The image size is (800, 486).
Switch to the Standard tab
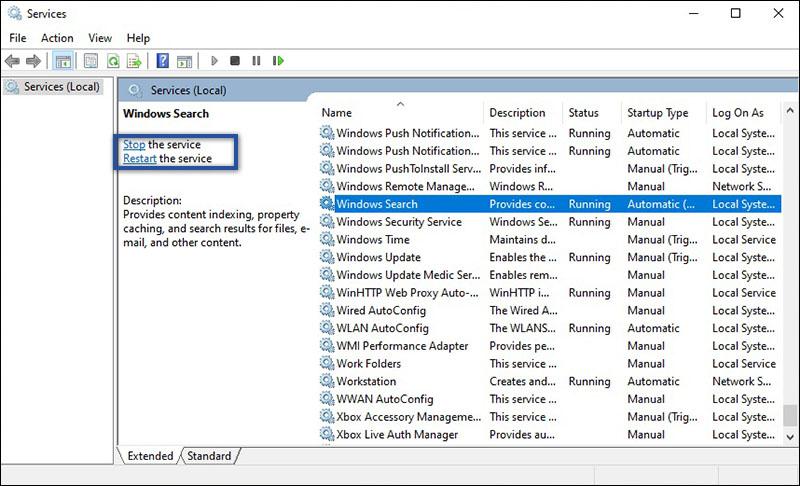[x=209, y=456]
